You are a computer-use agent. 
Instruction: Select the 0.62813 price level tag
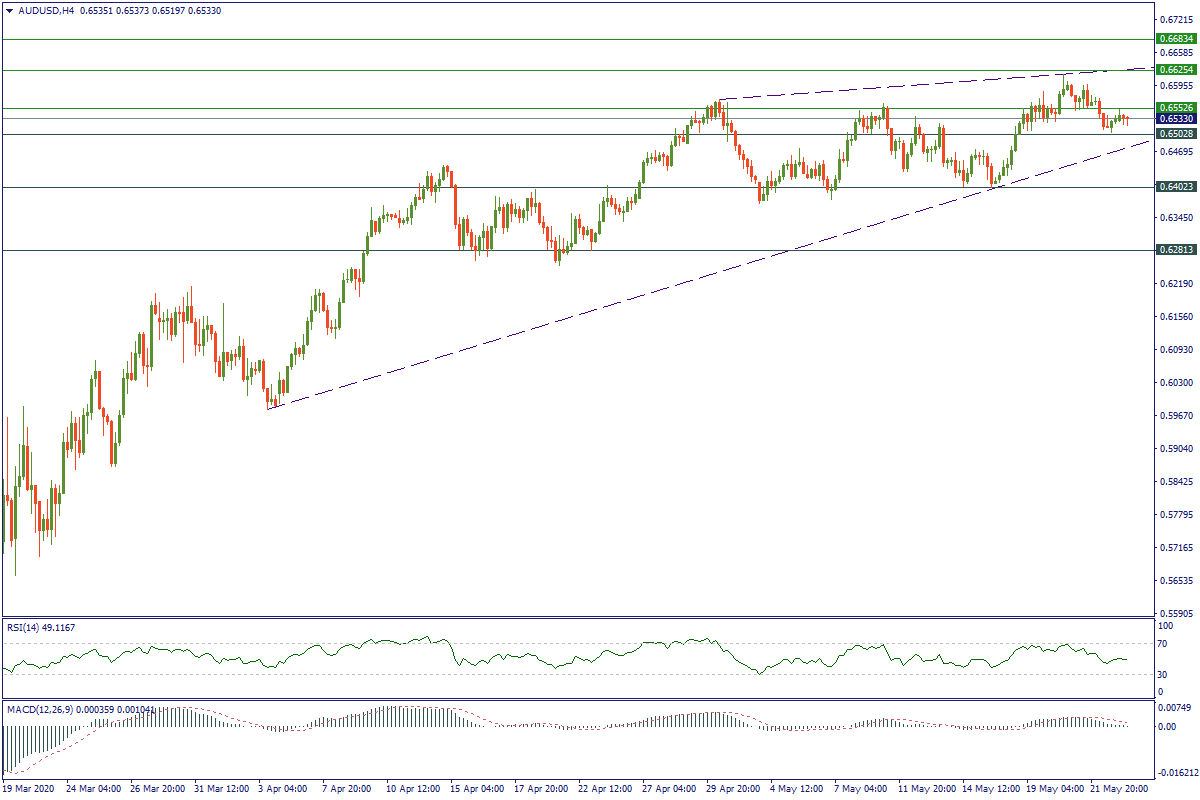1176,250
